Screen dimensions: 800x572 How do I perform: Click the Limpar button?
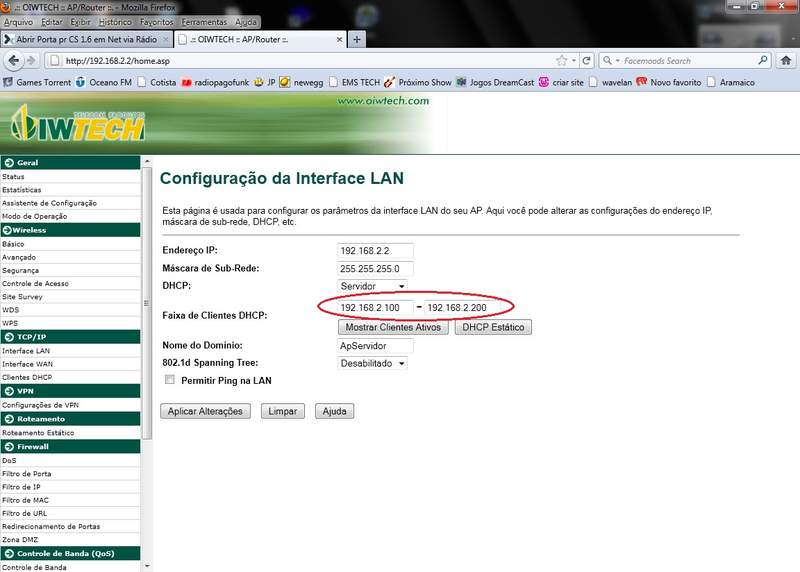(x=283, y=411)
